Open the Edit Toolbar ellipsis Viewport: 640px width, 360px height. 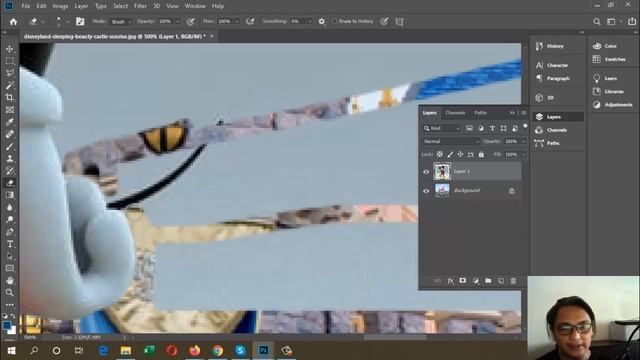pyautogui.click(x=10, y=304)
